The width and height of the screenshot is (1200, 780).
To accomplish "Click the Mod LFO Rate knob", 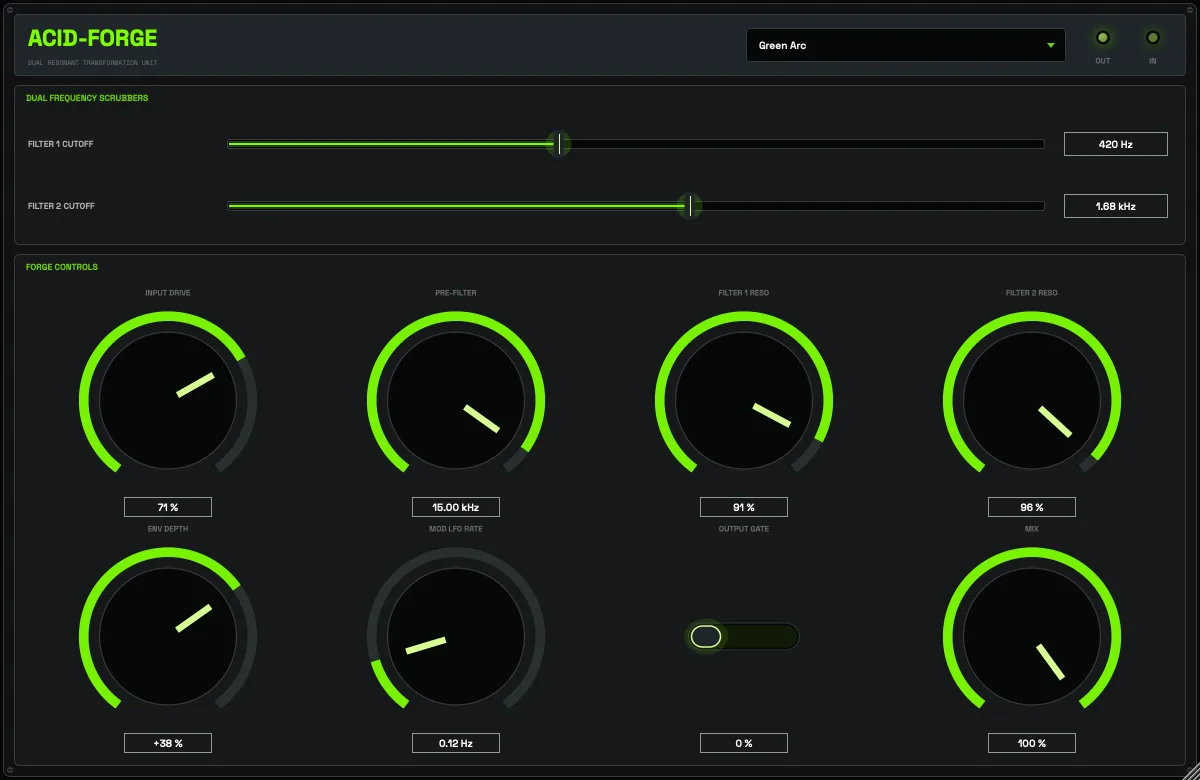I will coord(456,636).
